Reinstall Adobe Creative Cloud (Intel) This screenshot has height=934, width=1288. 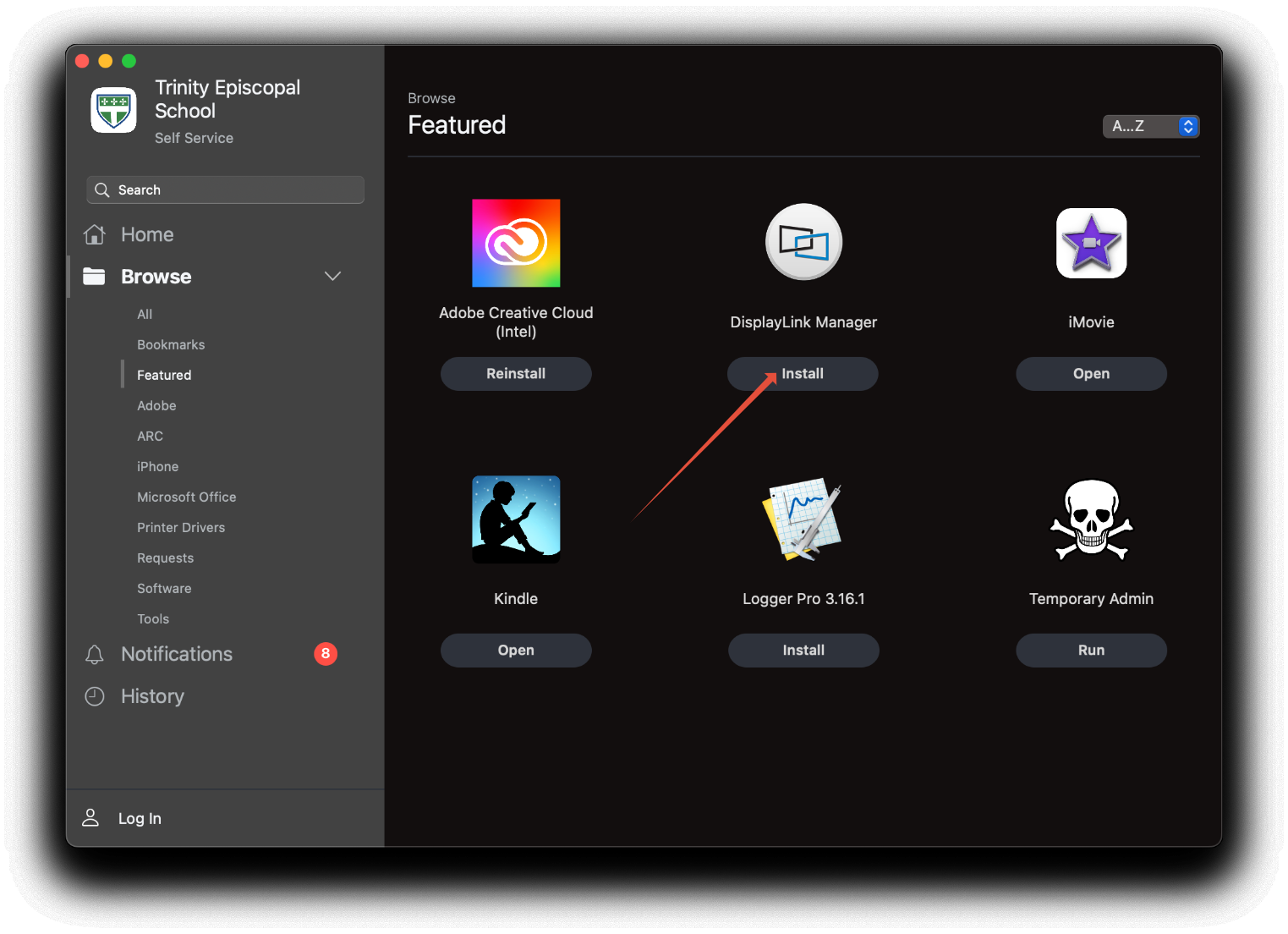(x=516, y=373)
